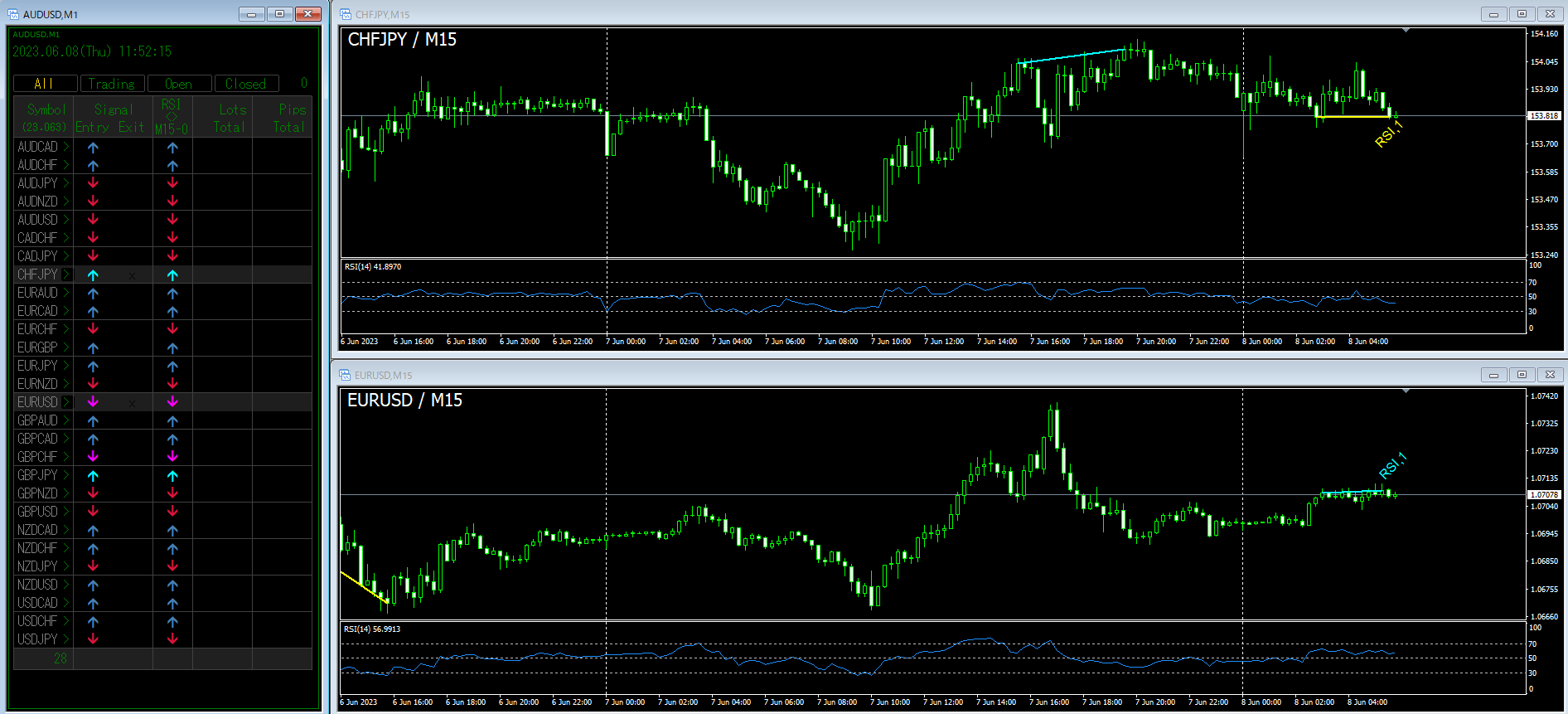Click the CHFJPY cyan RSI up arrow
Screen dimensions: 1568x714
pyautogui.click(x=172, y=275)
